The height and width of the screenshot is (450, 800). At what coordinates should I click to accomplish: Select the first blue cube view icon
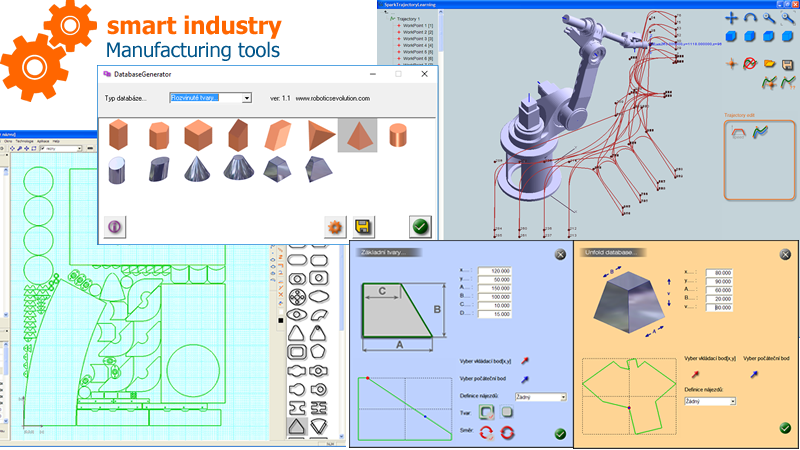click(731, 37)
